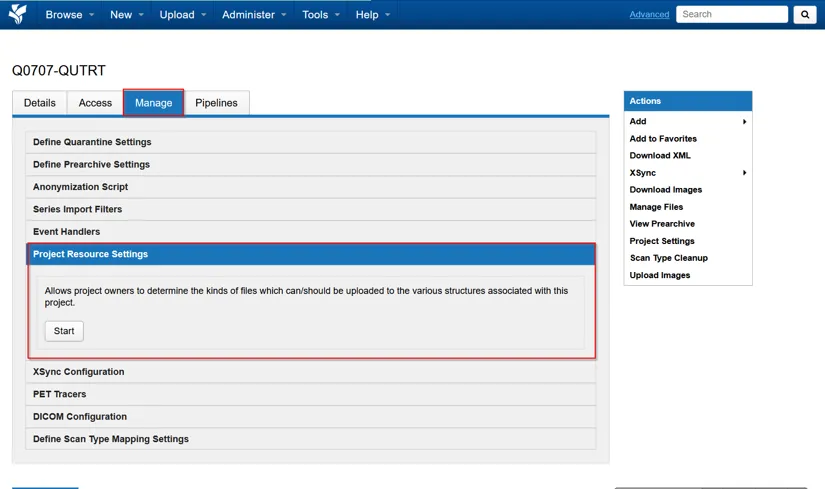This screenshot has height=489, width=825.
Task: Collapse Project Resource Settings section
Action: tap(310, 254)
